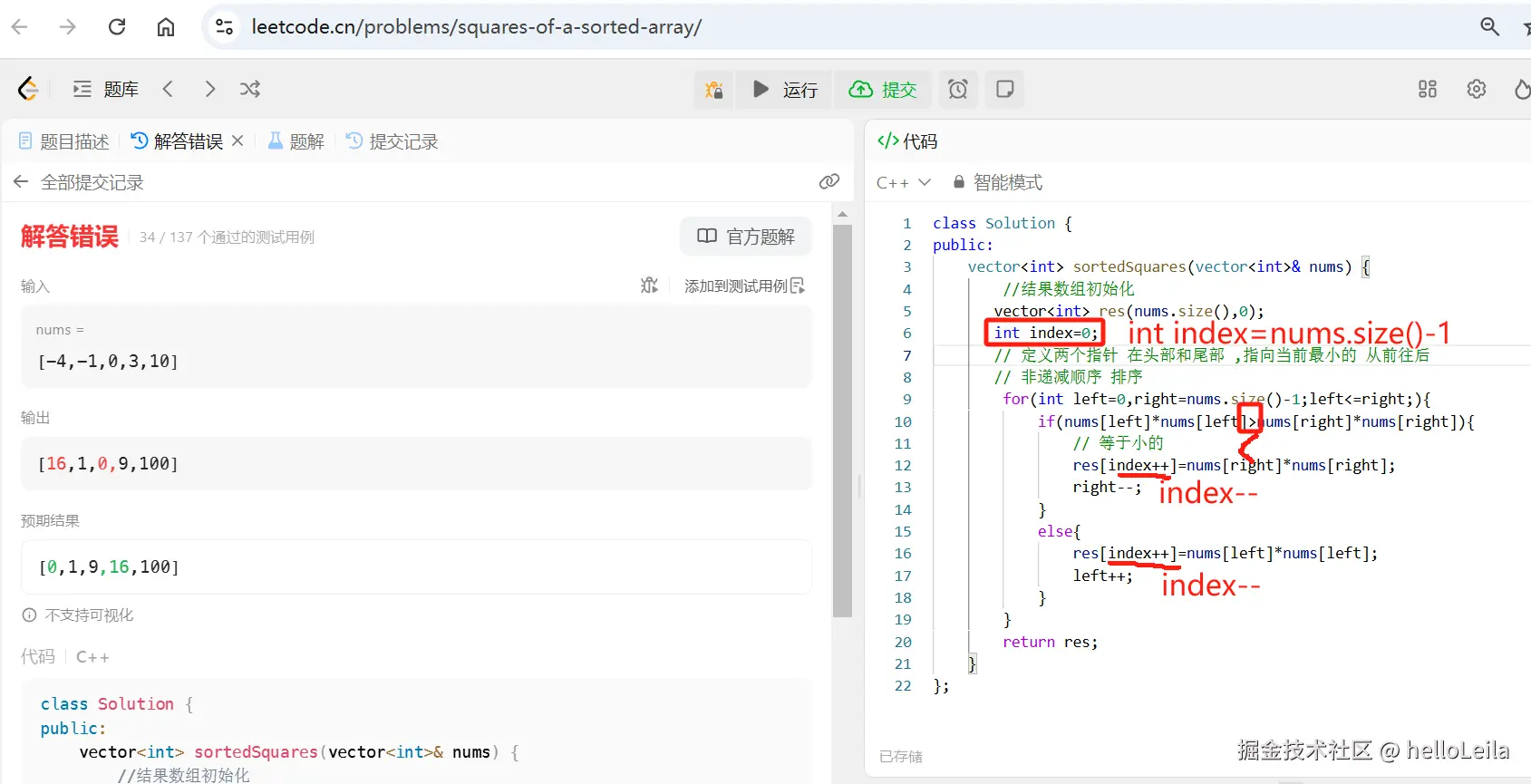Image resolution: width=1531 pixels, height=784 pixels.
Task: Open the debugger icon beside 运行
Action: pyautogui.click(x=714, y=90)
